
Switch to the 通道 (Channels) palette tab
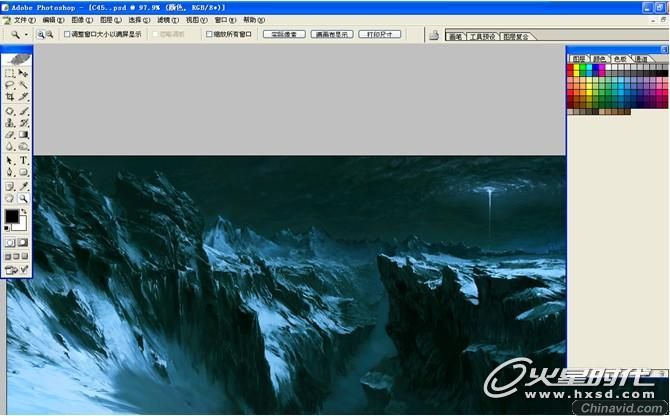[x=641, y=59]
